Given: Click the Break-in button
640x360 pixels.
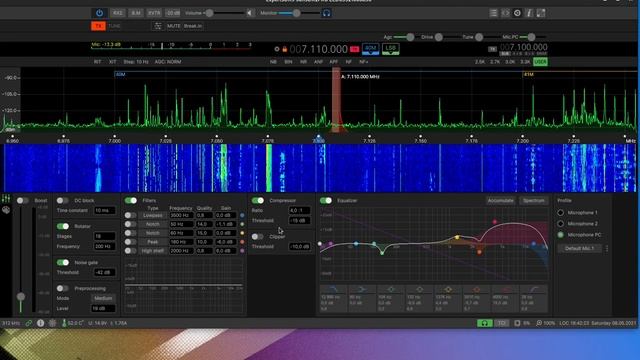Looking at the screenshot, I should click(x=193, y=26).
